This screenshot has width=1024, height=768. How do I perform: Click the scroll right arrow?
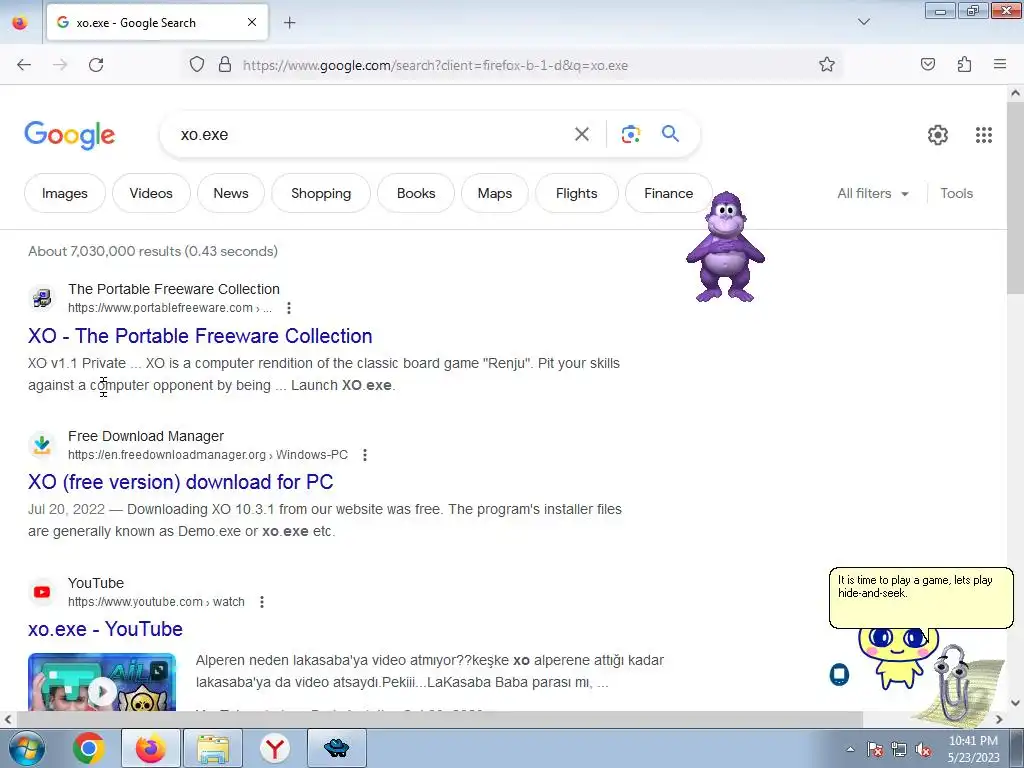click(x=999, y=719)
